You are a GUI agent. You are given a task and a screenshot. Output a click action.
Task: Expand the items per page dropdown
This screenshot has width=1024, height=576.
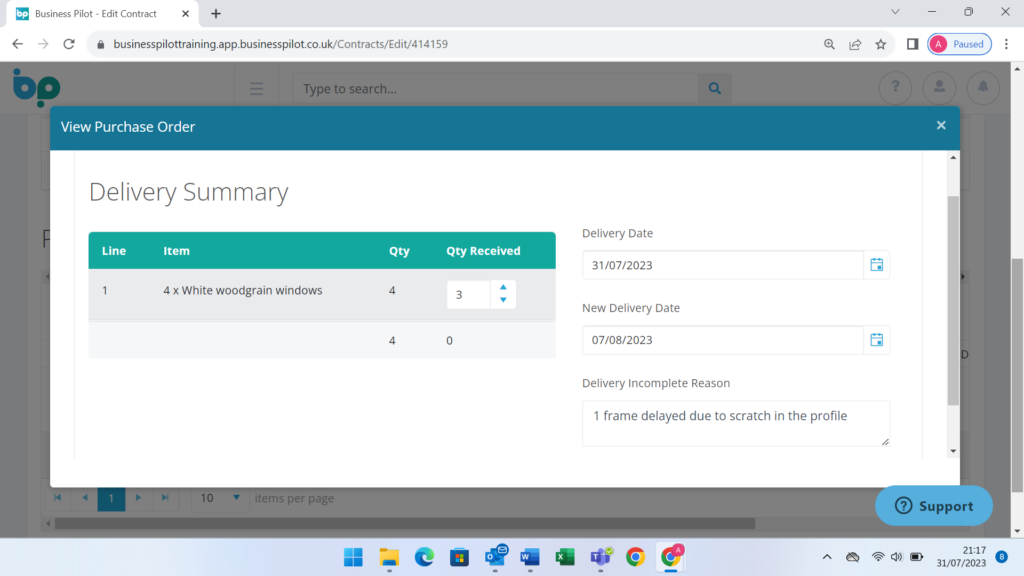tap(237, 498)
